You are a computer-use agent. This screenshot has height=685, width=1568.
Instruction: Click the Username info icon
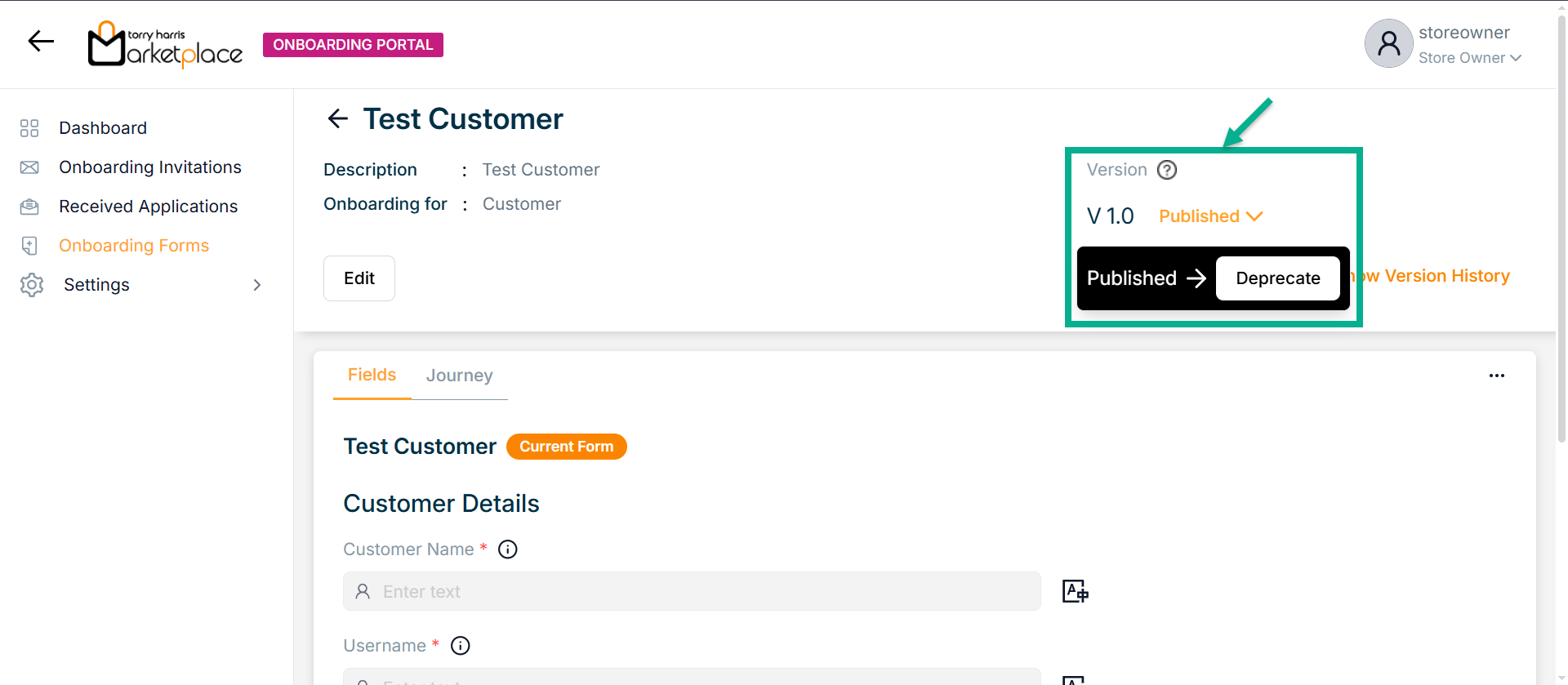(x=461, y=646)
